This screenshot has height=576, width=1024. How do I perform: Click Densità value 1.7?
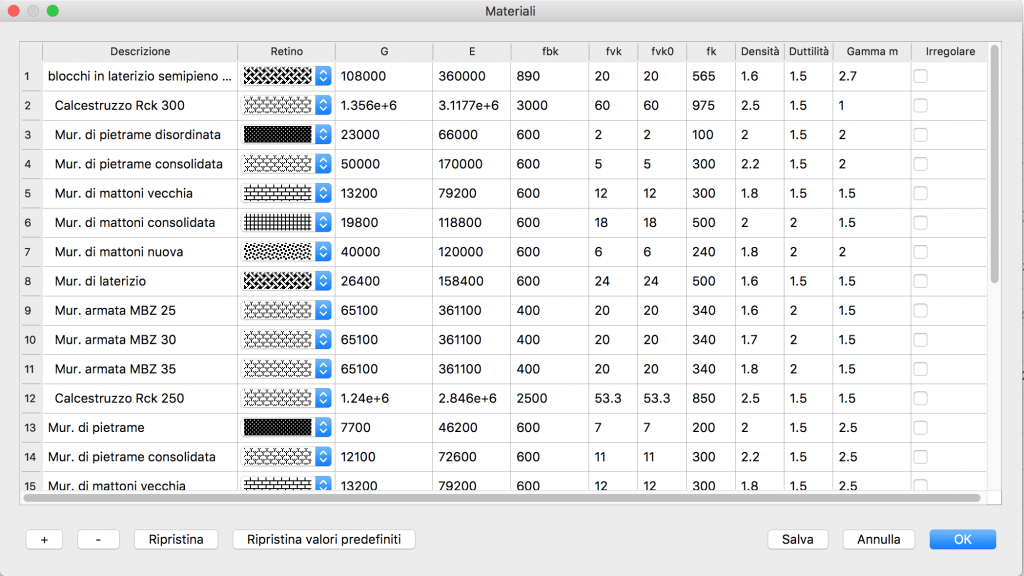coord(749,340)
